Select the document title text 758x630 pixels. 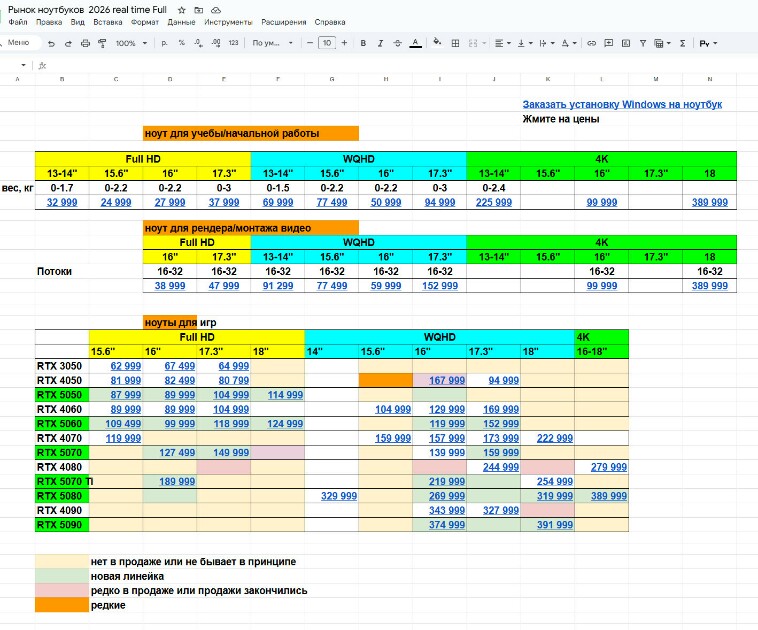point(87,10)
